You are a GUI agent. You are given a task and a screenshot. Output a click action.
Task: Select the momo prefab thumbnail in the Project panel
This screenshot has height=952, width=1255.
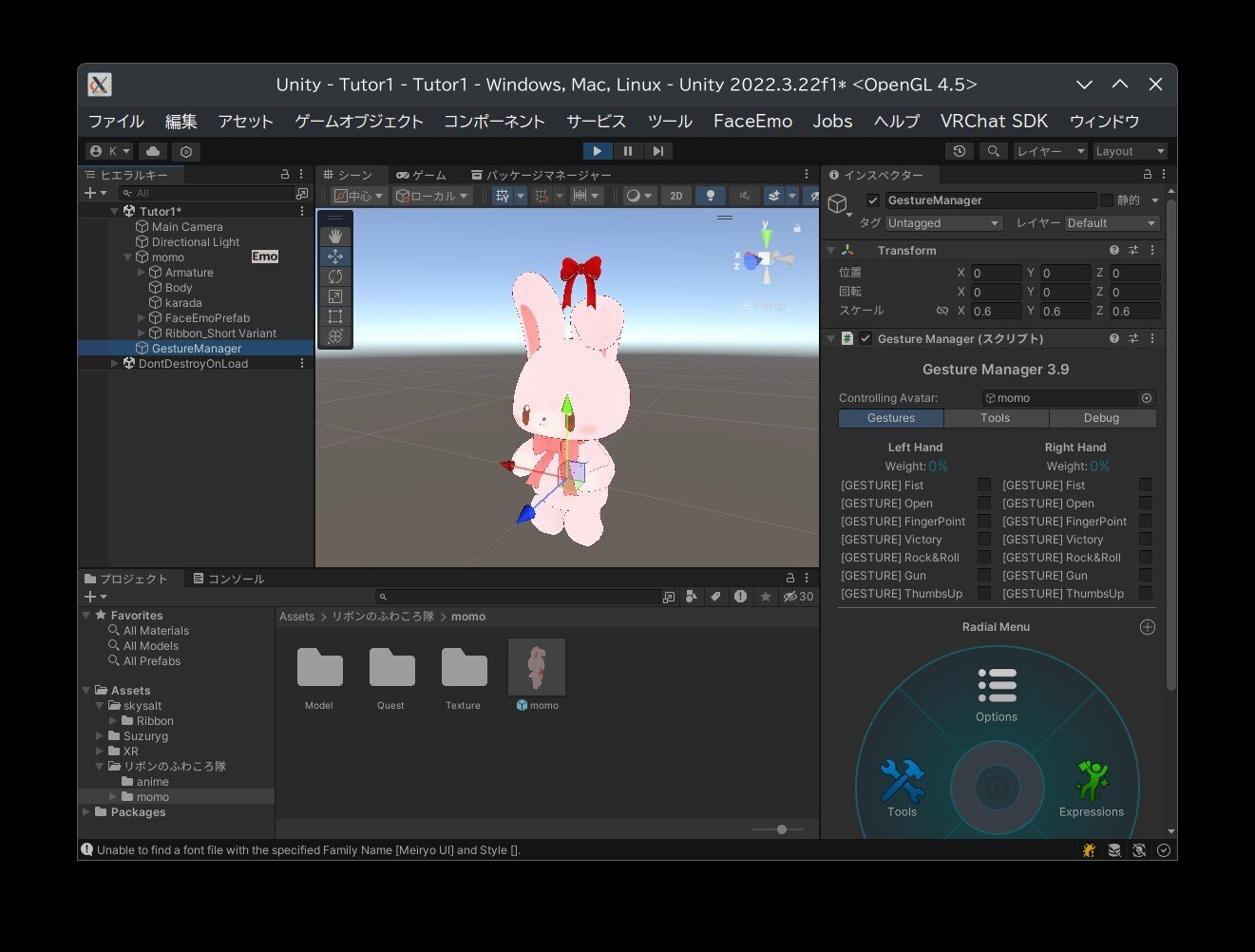[537, 666]
